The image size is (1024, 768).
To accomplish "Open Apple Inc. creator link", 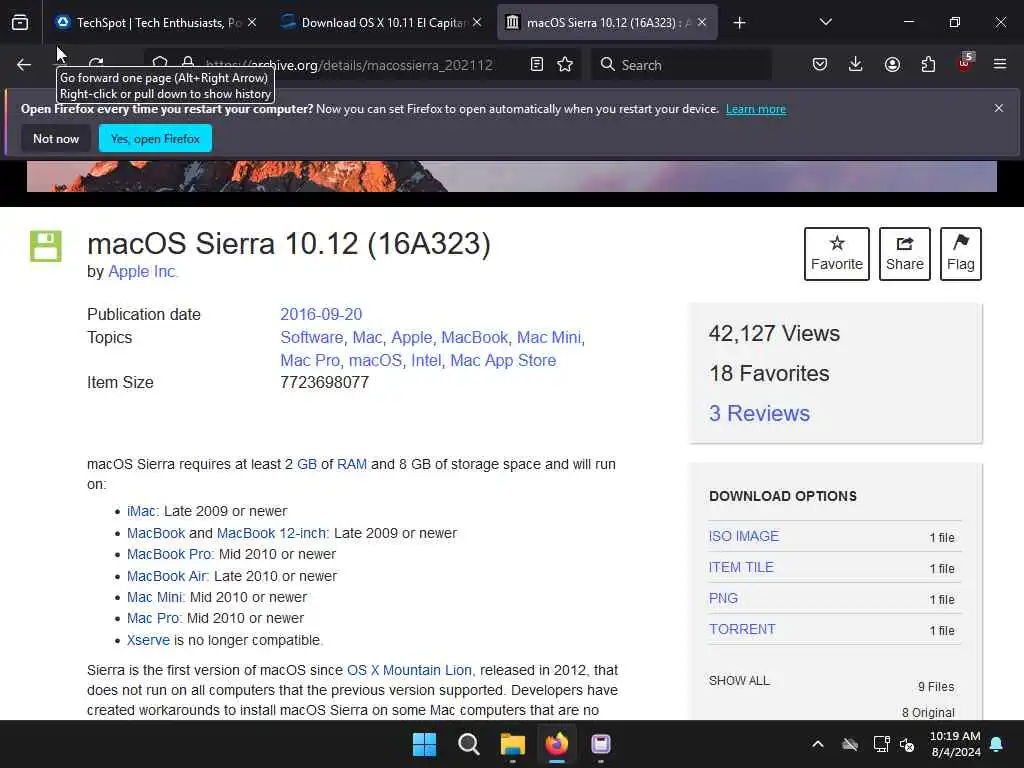I will 142,272.
